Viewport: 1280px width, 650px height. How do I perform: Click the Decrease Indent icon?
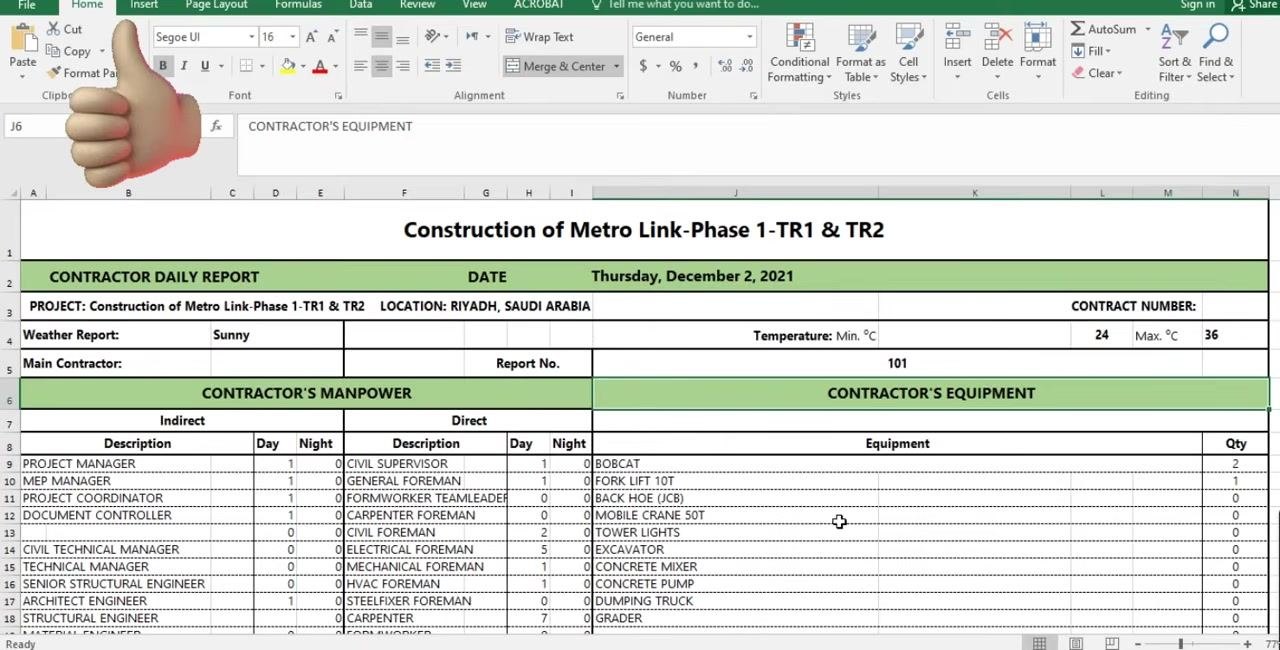[432, 66]
